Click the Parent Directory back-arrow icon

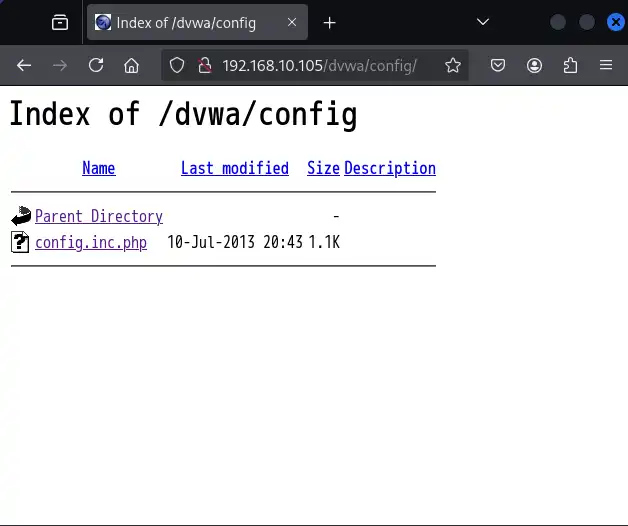click(21, 216)
